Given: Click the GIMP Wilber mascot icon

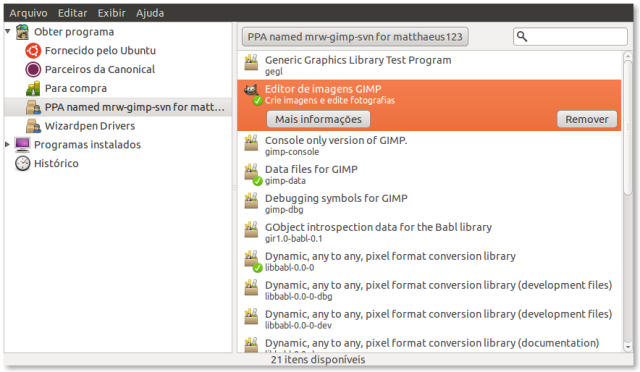Looking at the screenshot, I should click(x=251, y=90).
